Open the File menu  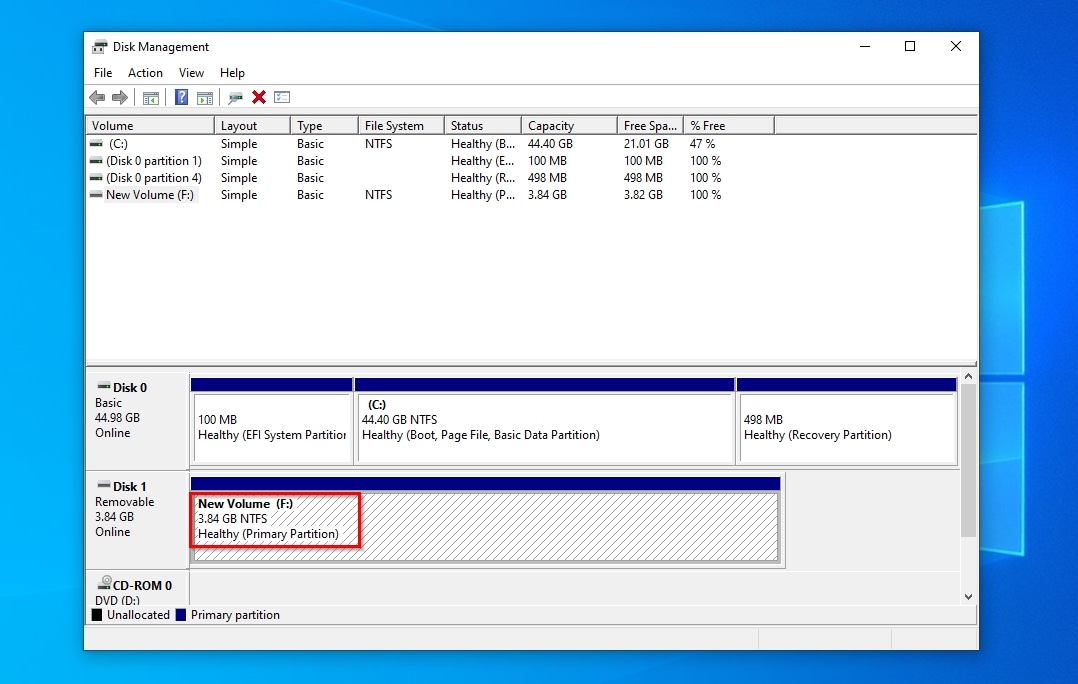coord(103,73)
